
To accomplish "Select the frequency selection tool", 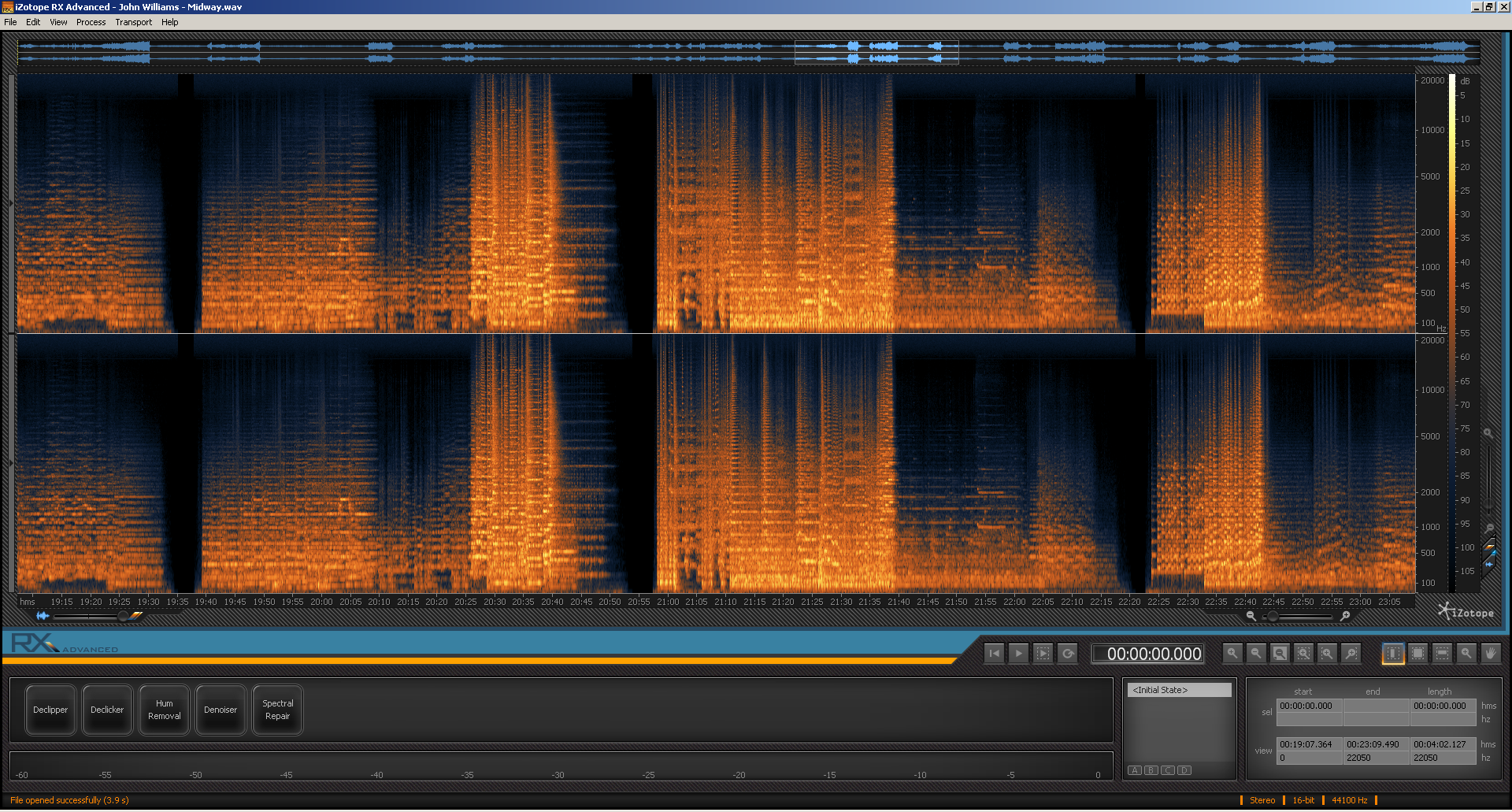I will tap(1442, 653).
